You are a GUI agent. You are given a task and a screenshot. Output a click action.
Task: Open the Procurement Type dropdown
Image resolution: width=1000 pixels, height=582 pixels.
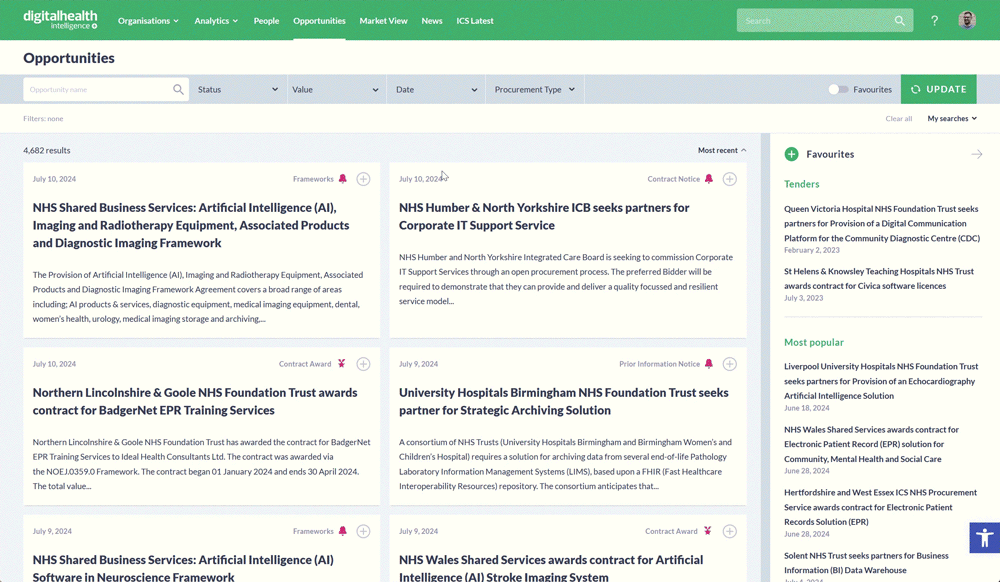(x=534, y=89)
